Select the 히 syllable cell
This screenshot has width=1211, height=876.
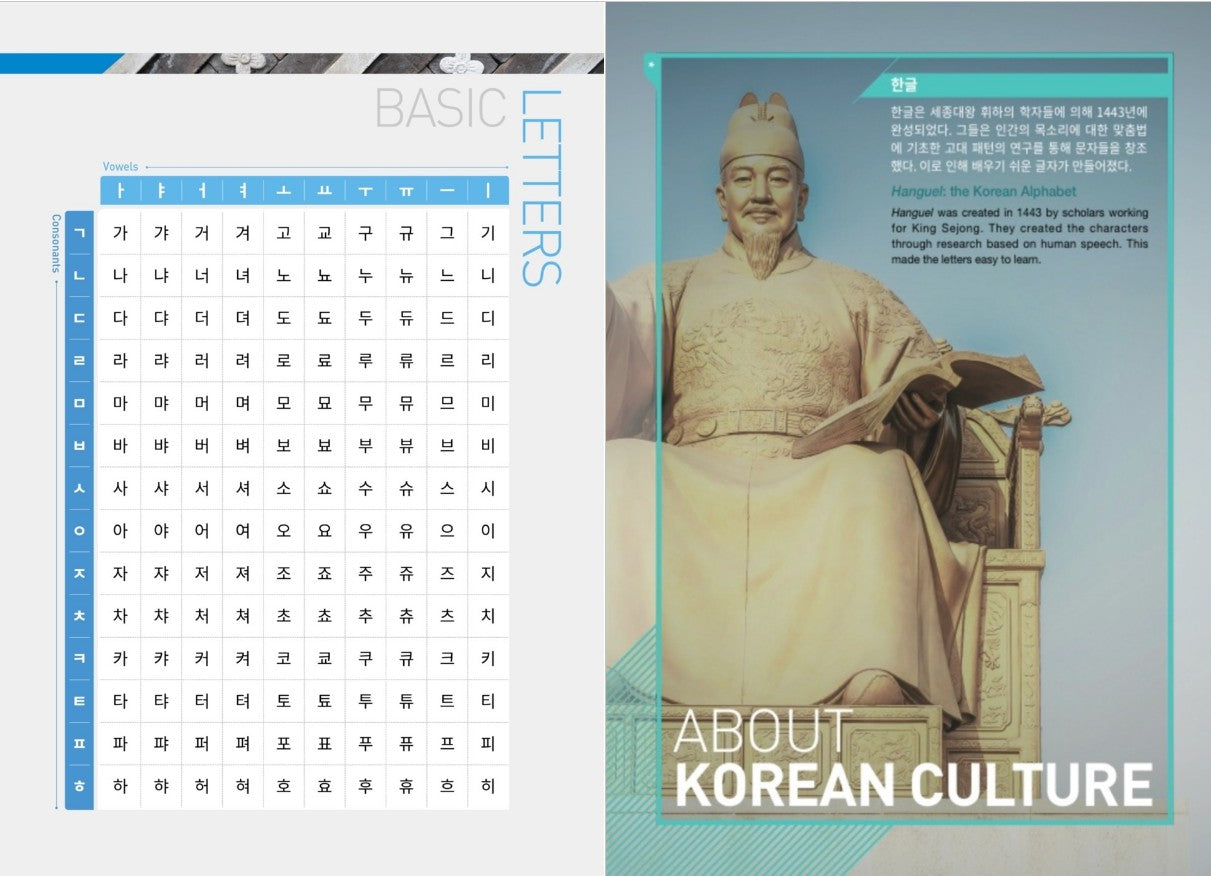pyautogui.click(x=488, y=787)
